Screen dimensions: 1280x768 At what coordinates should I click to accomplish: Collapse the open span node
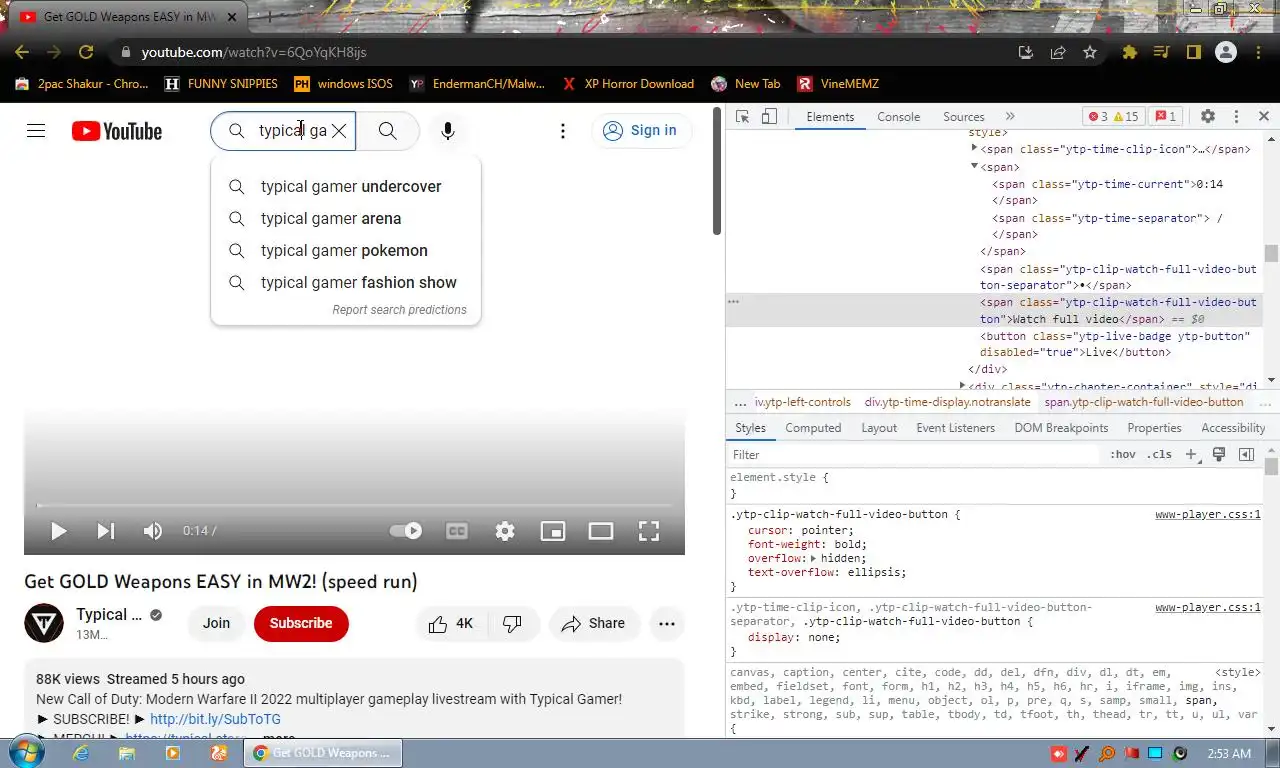[x=974, y=166]
